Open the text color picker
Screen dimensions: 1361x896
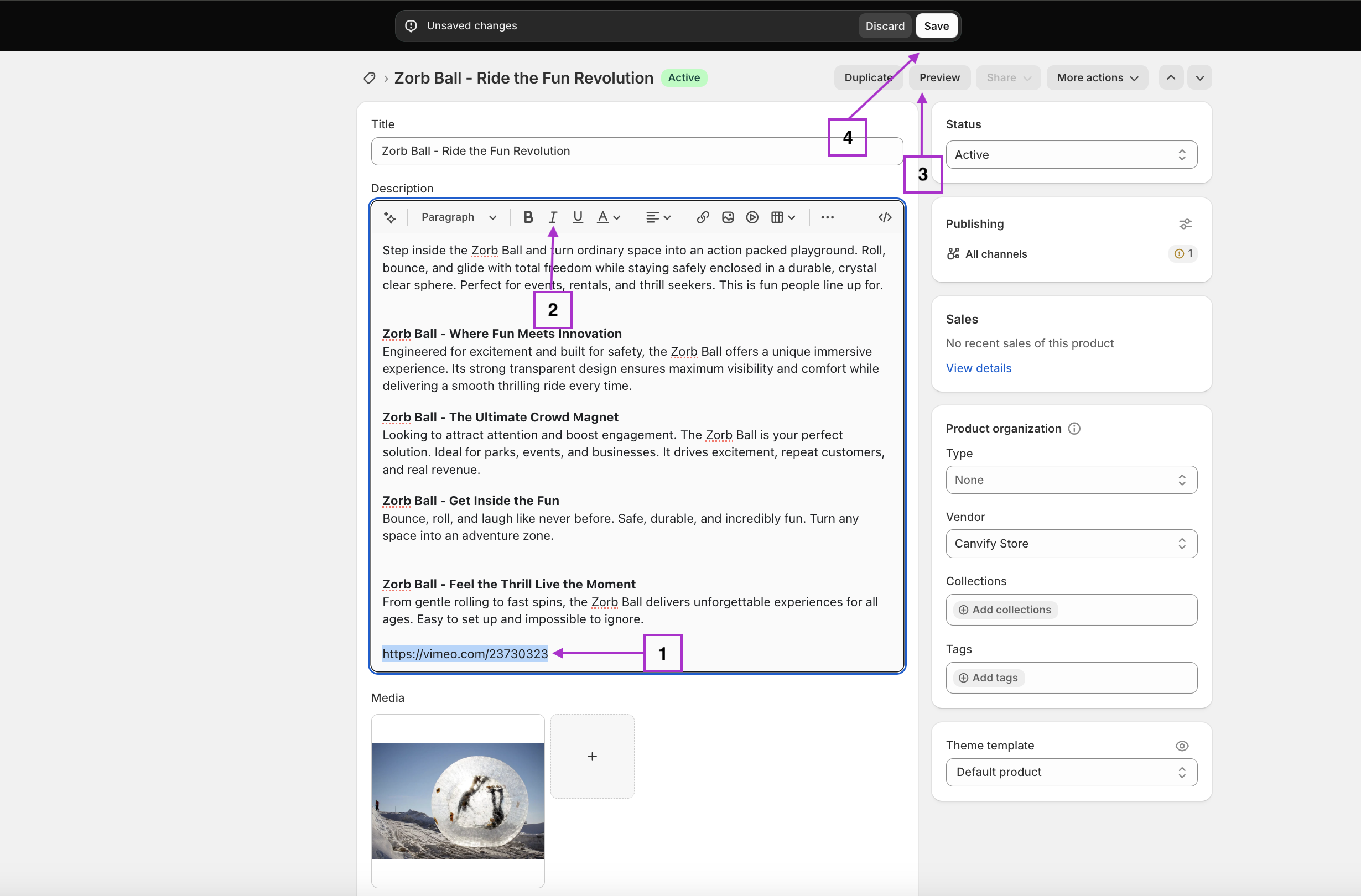point(608,217)
